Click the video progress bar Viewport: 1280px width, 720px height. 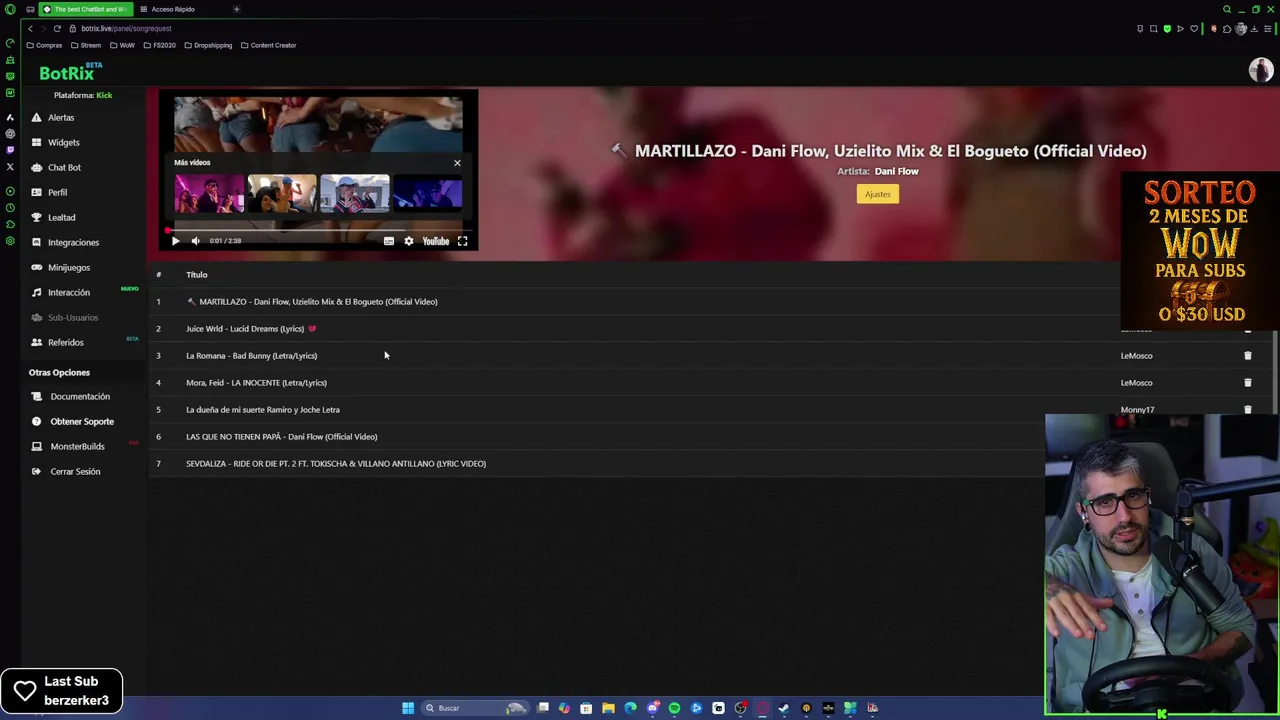[318, 230]
